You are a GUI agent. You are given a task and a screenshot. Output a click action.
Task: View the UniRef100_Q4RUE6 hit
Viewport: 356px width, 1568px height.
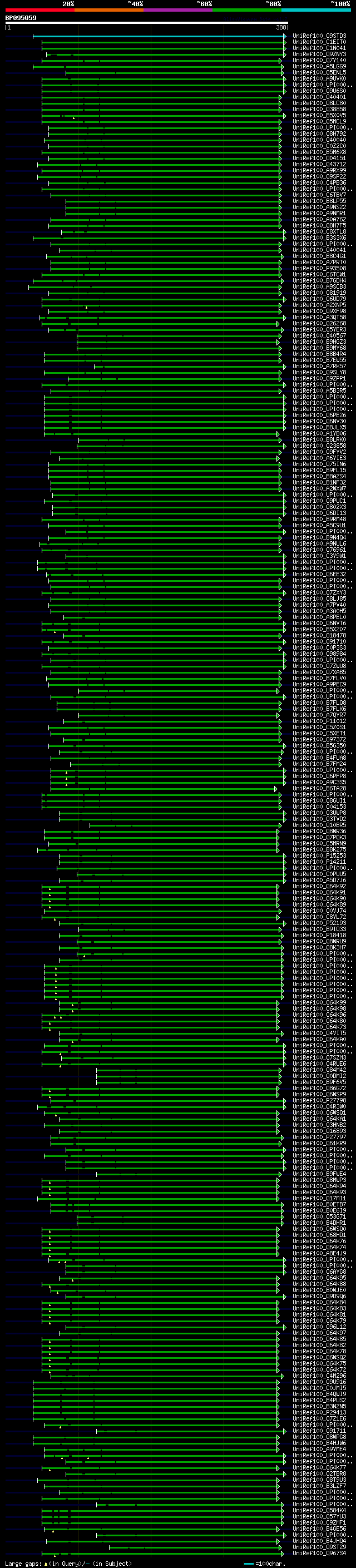(319, 1064)
